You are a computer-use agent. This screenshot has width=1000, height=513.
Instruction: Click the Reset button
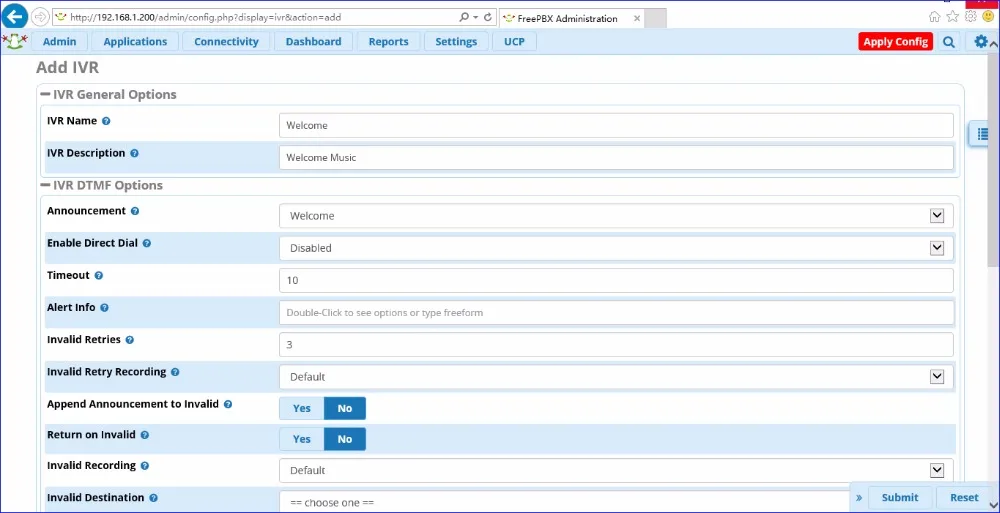click(964, 498)
